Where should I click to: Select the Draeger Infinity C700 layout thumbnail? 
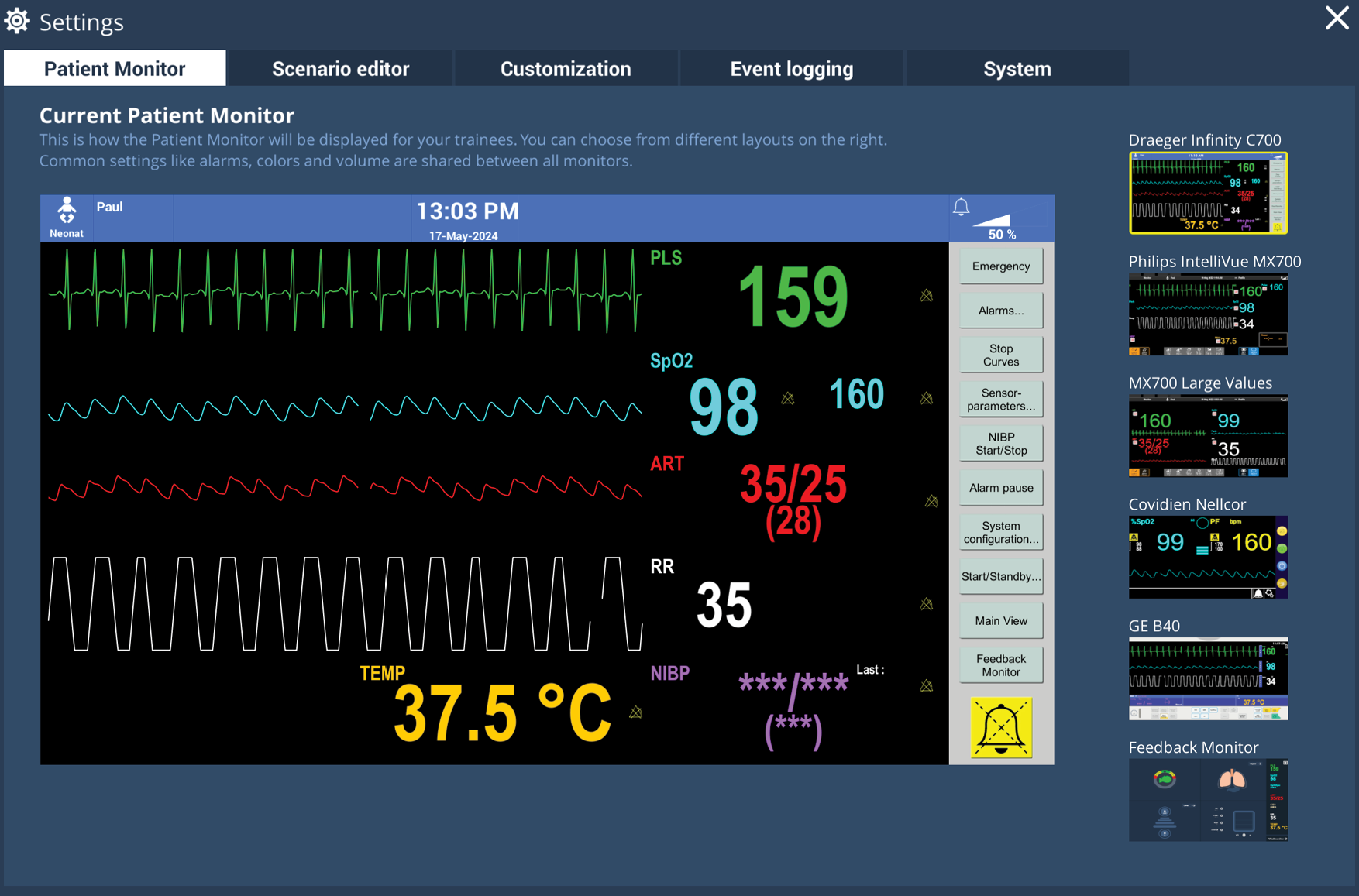[x=1207, y=192]
